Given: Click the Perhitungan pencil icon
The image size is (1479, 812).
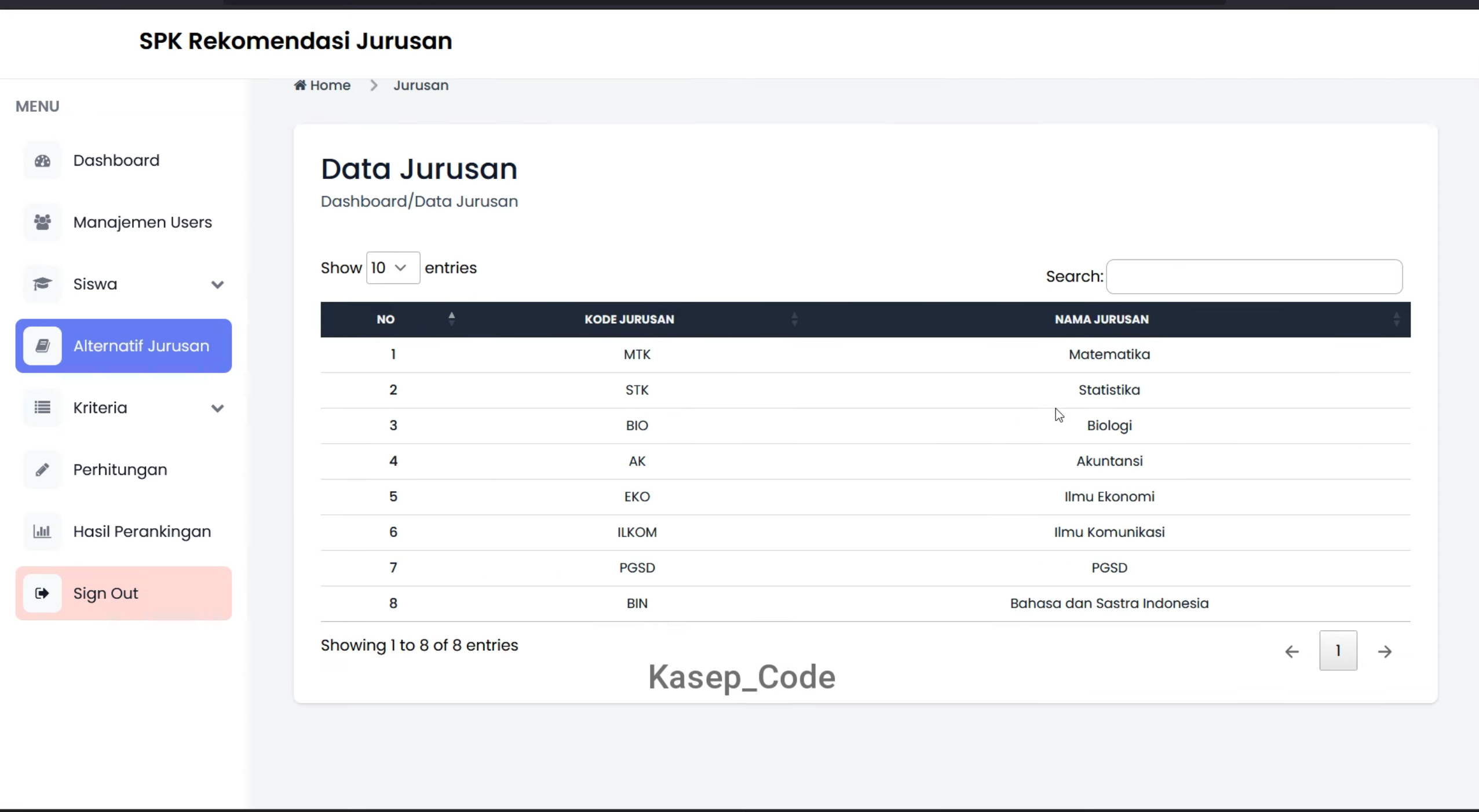Looking at the screenshot, I should (x=42, y=470).
